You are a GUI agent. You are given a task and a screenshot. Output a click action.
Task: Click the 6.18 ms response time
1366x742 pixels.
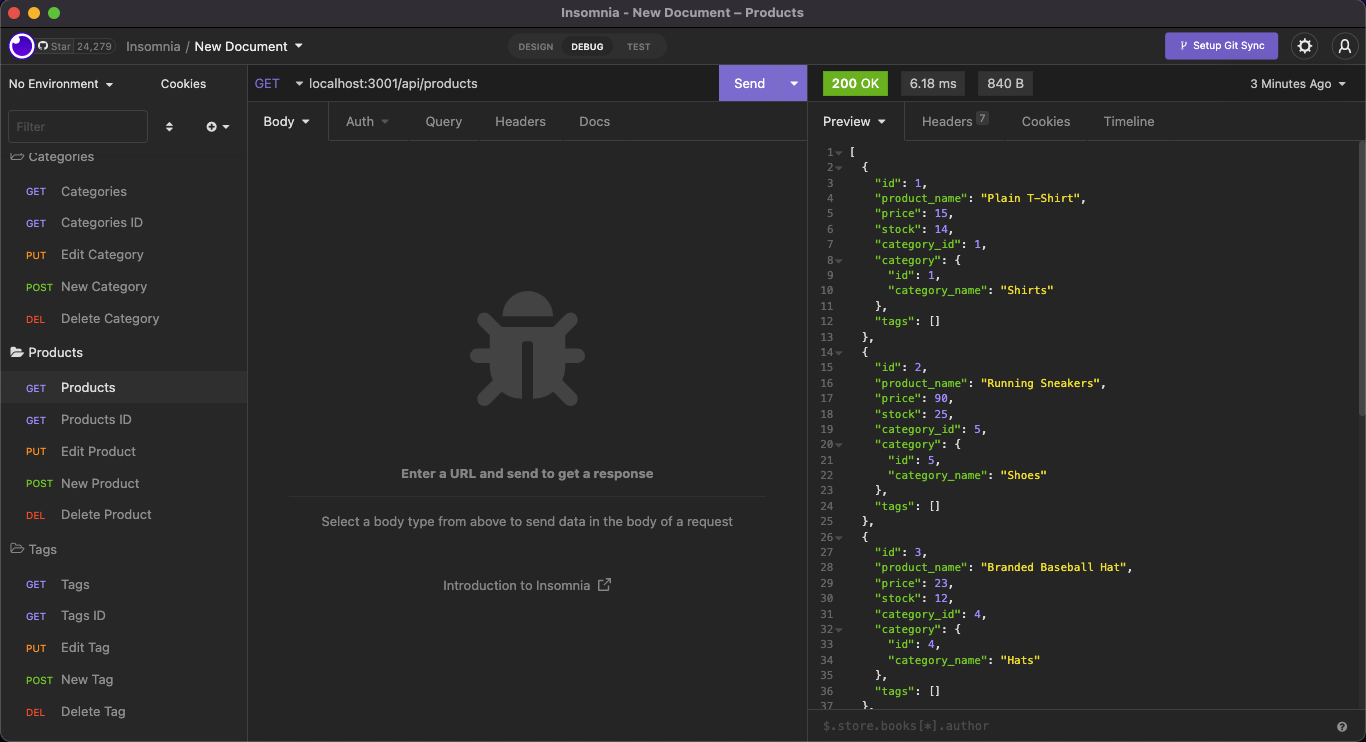pyautogui.click(x=933, y=84)
